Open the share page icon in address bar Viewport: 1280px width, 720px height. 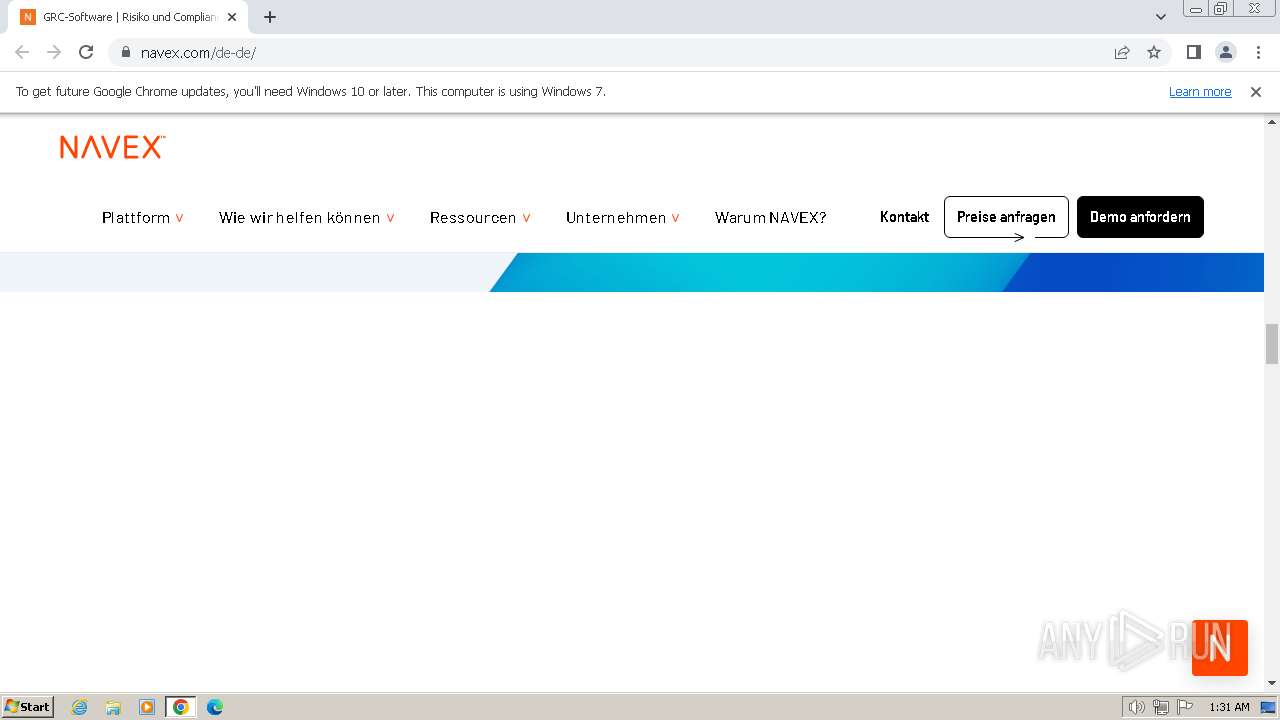1122,52
